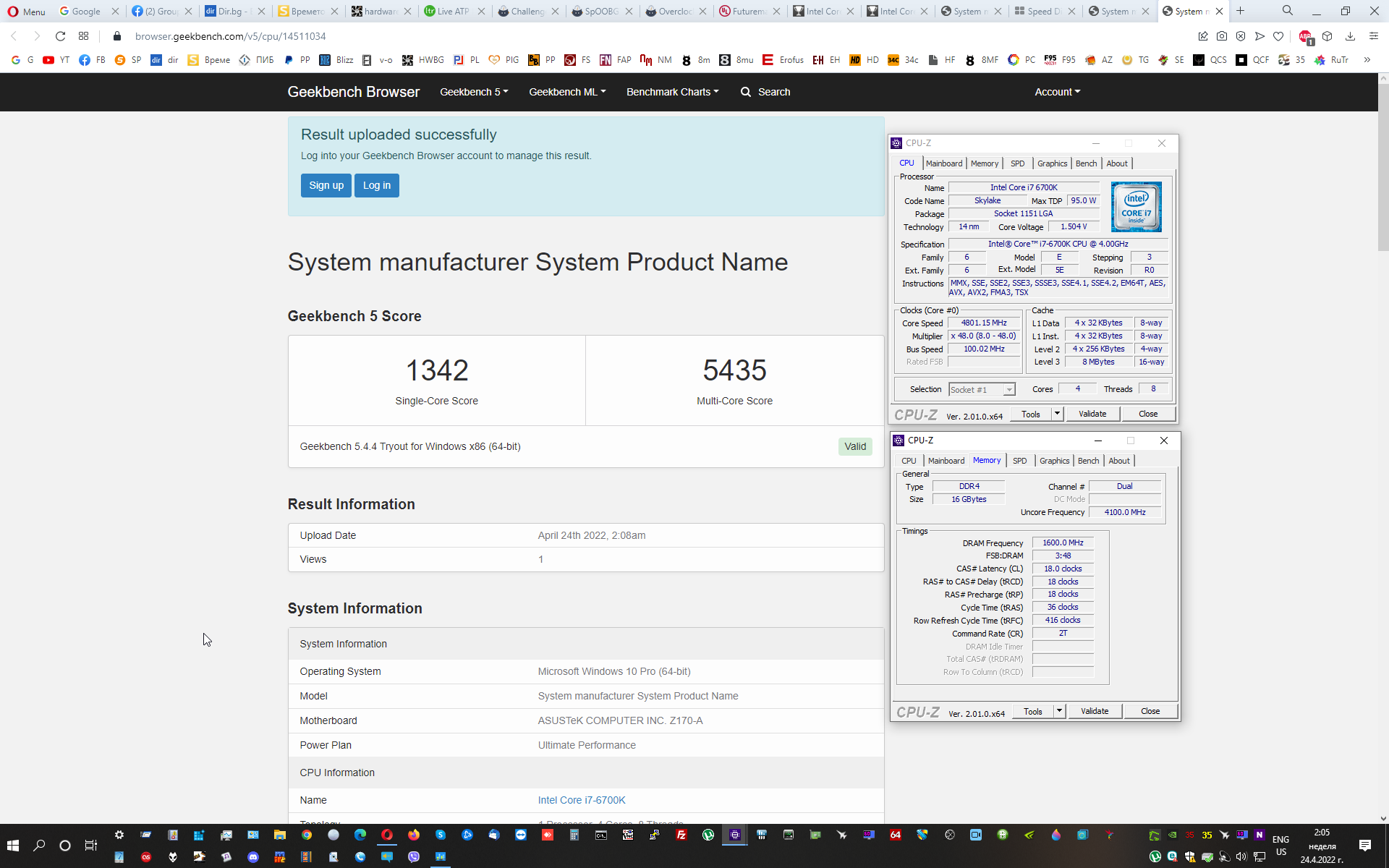The image size is (1389, 868).
Task: Open Windows taskbar search
Action: pyautogui.click(x=40, y=846)
